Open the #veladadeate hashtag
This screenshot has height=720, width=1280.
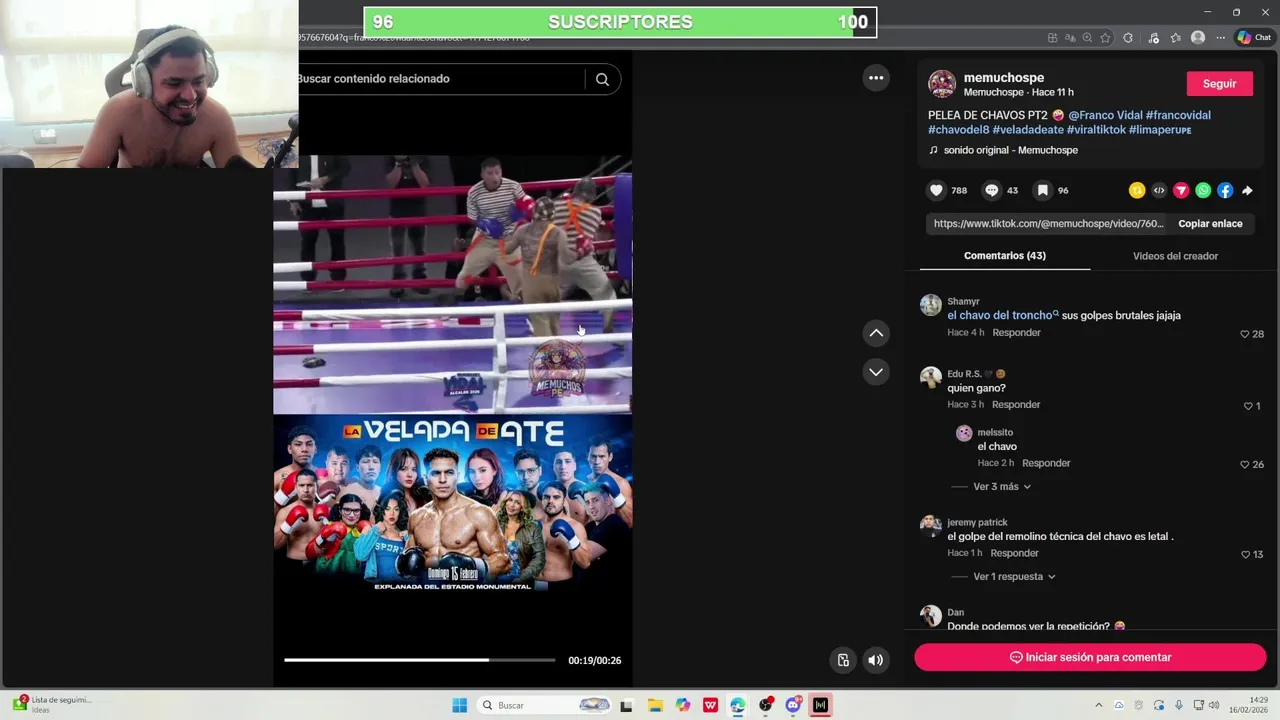(1028, 130)
